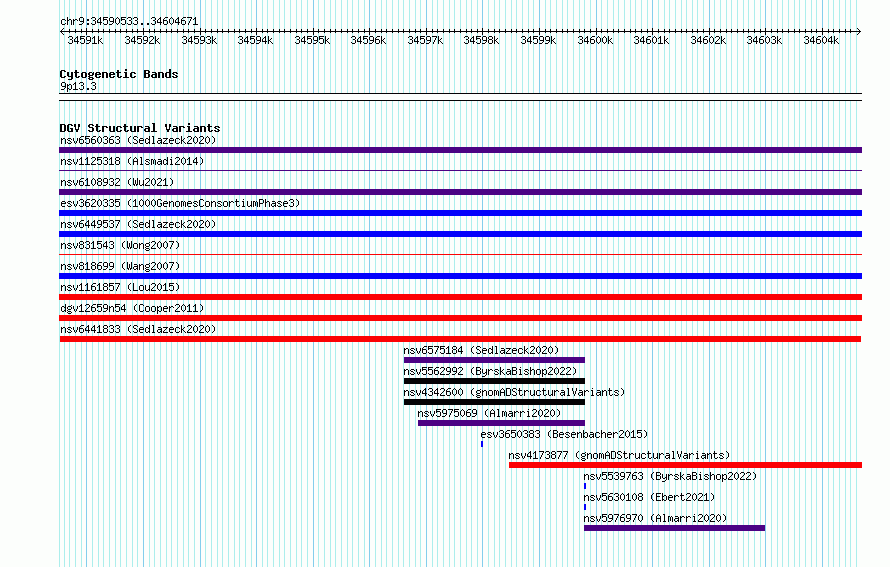Screen dimensions: 890x567
Task: Select the nsv818699 blue variant bar
Action: tap(460, 276)
